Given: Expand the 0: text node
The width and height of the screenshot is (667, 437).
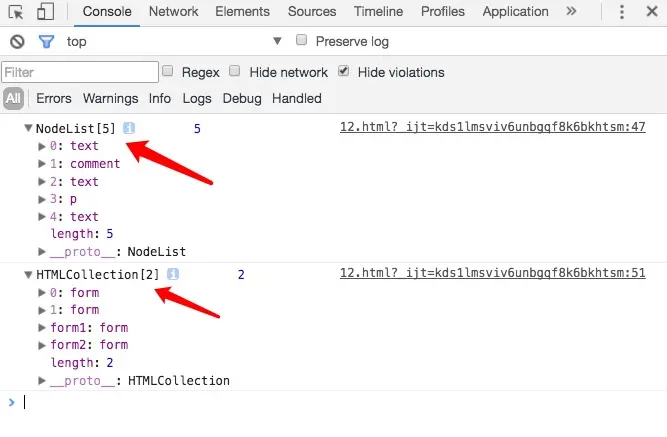Looking at the screenshot, I should (42, 146).
